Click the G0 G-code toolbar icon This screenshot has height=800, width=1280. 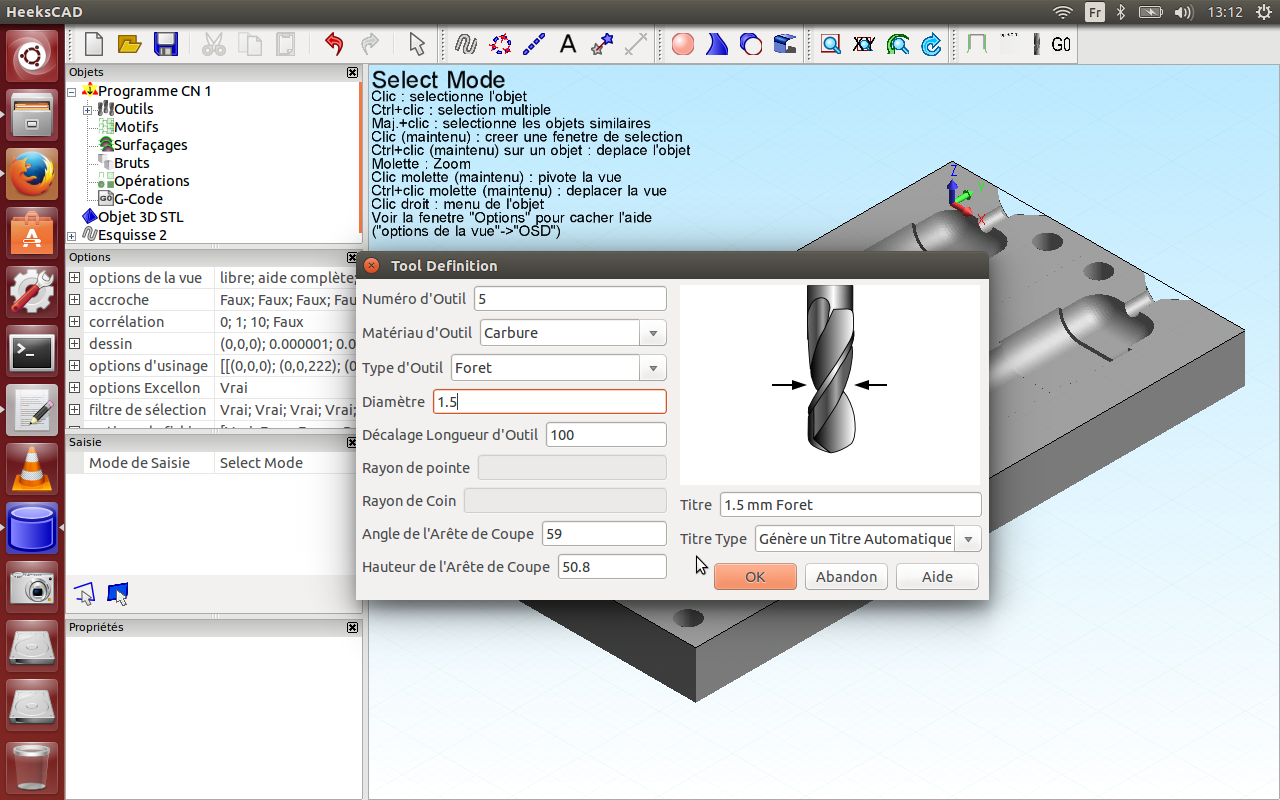pos(1061,44)
